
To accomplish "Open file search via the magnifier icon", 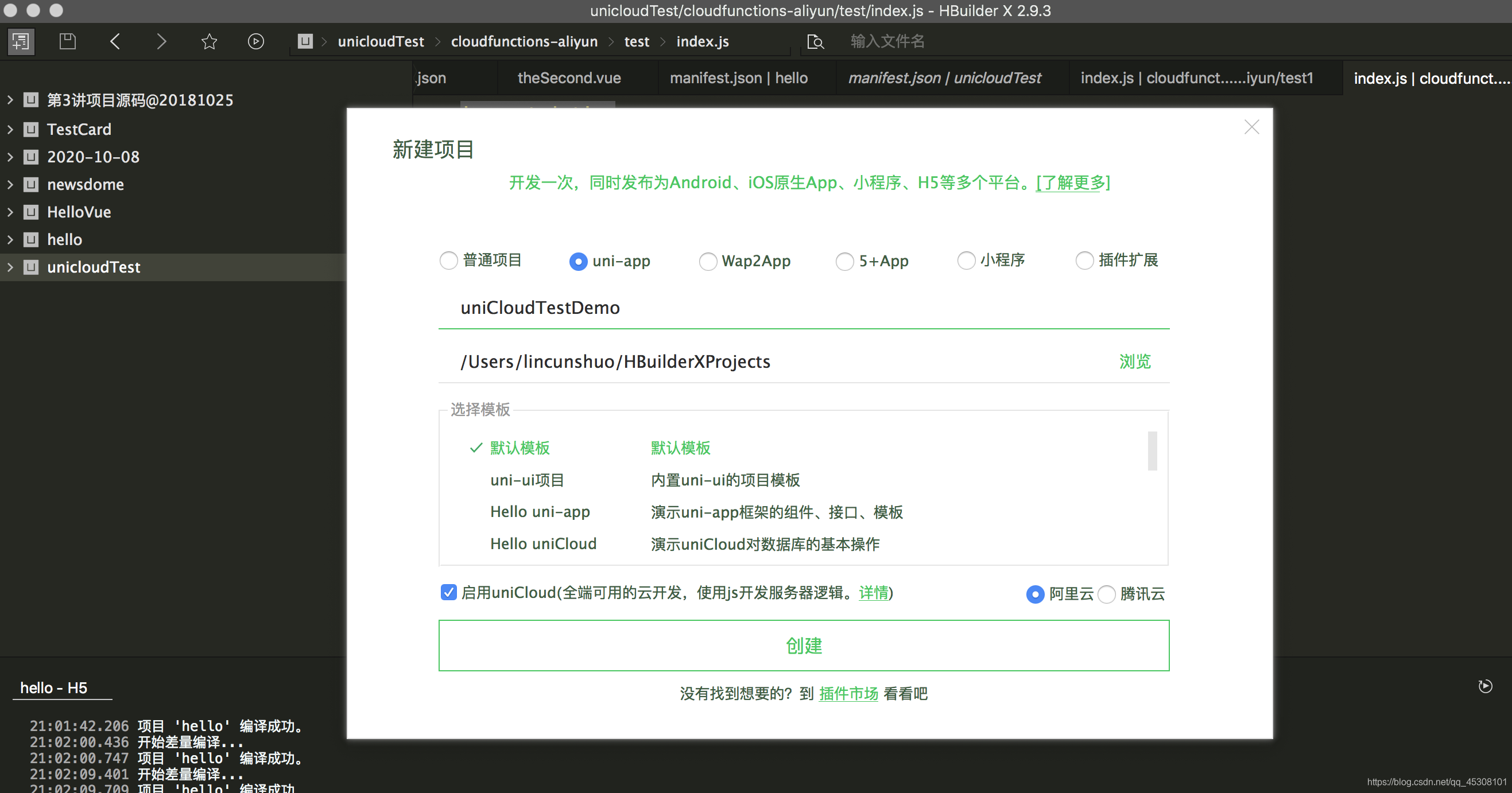I will (815, 42).
